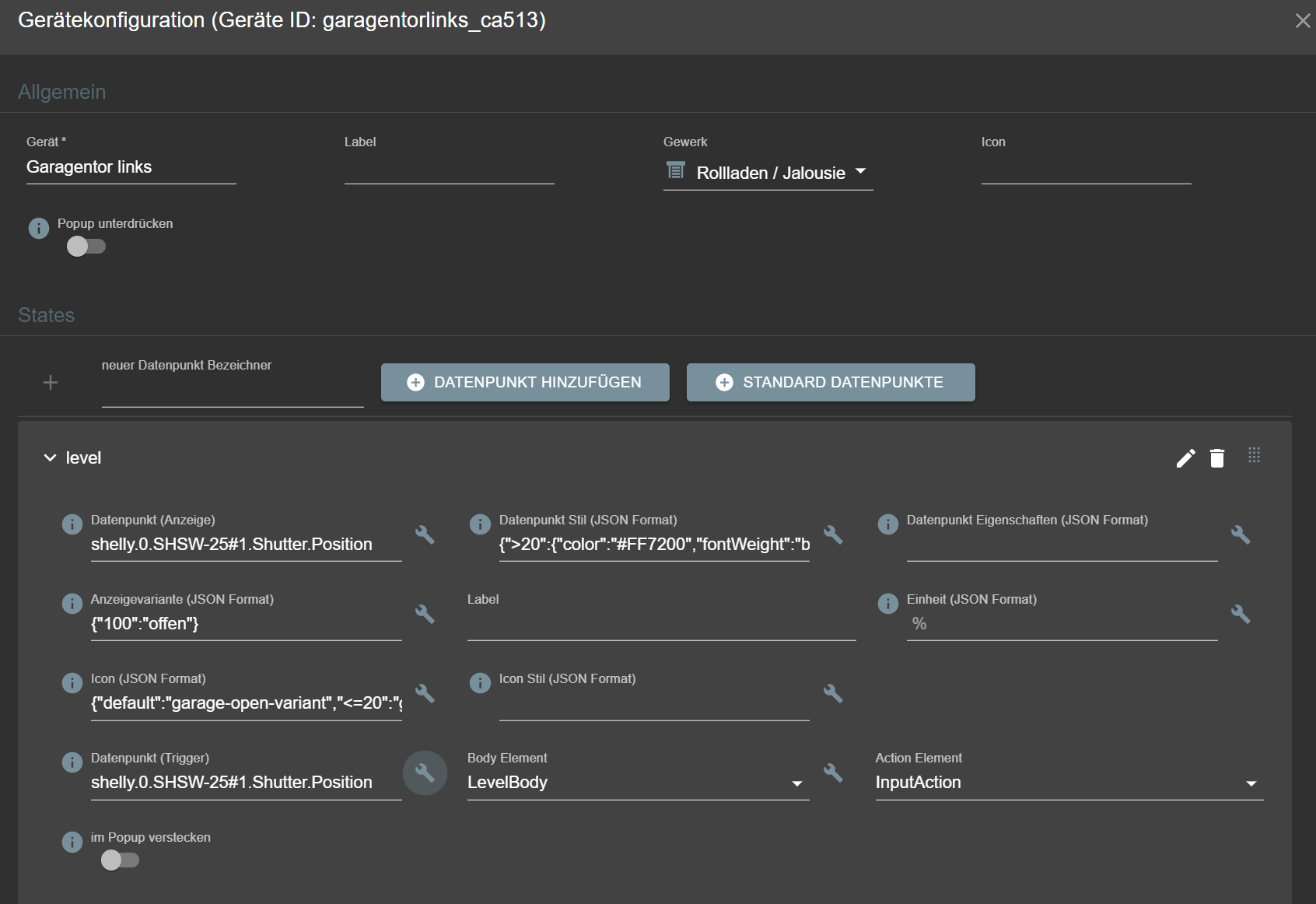Show info for im Popup verstecken

[72, 842]
